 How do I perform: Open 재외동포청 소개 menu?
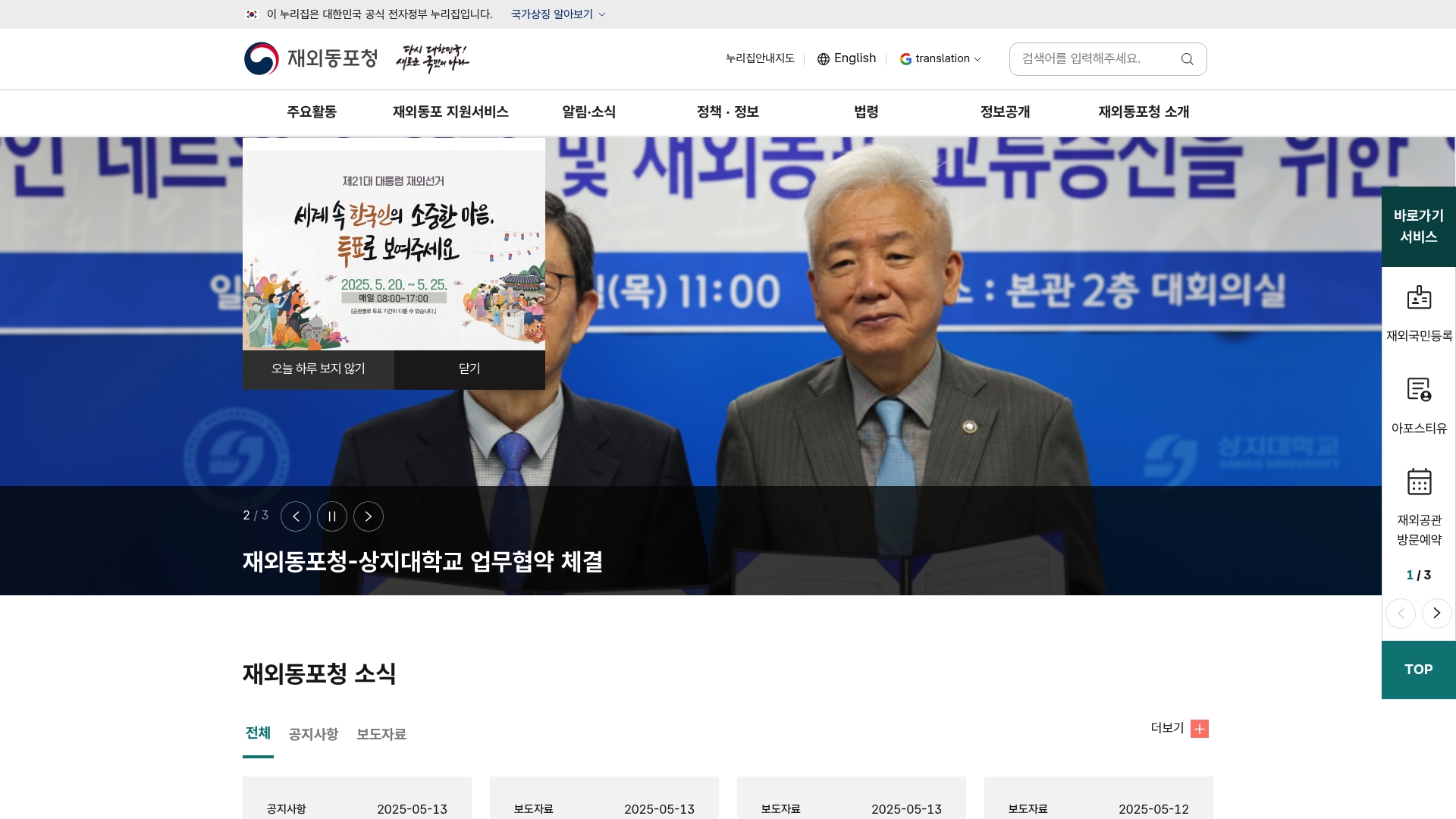point(1144,112)
